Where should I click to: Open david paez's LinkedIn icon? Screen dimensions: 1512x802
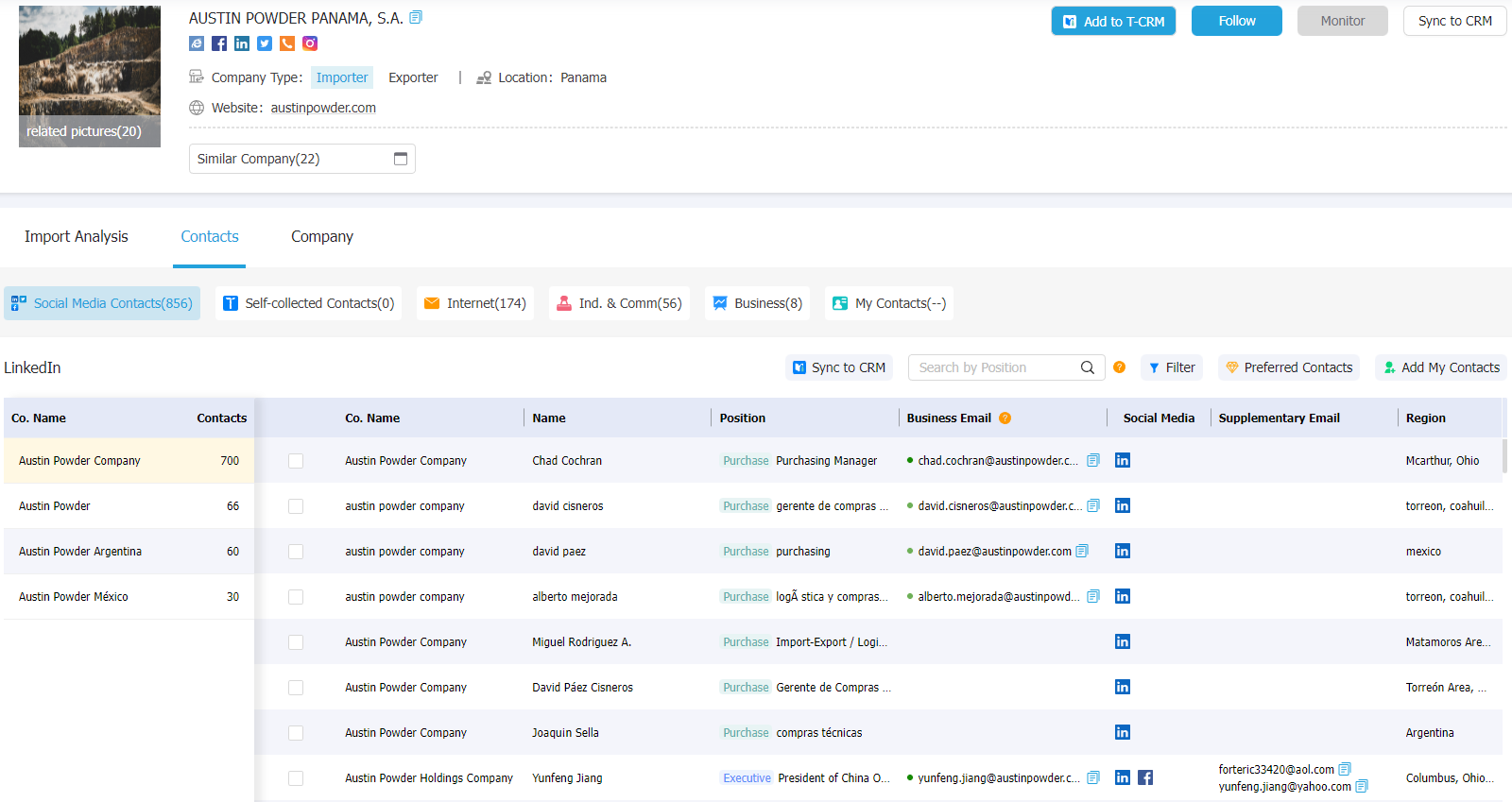coord(1123,551)
